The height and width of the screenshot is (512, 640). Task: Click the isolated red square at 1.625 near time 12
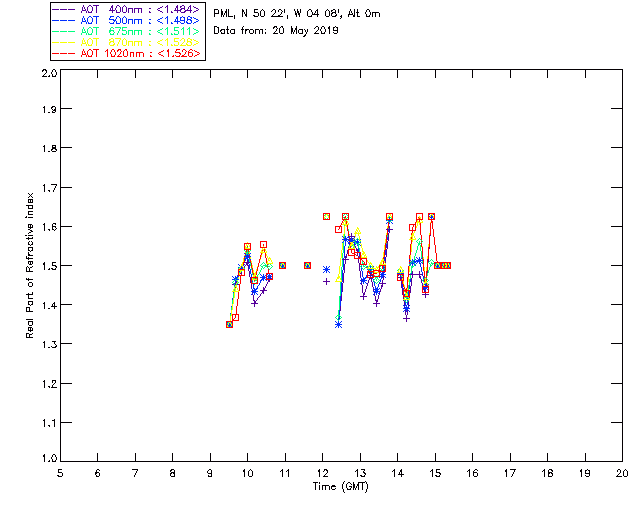[326, 216]
